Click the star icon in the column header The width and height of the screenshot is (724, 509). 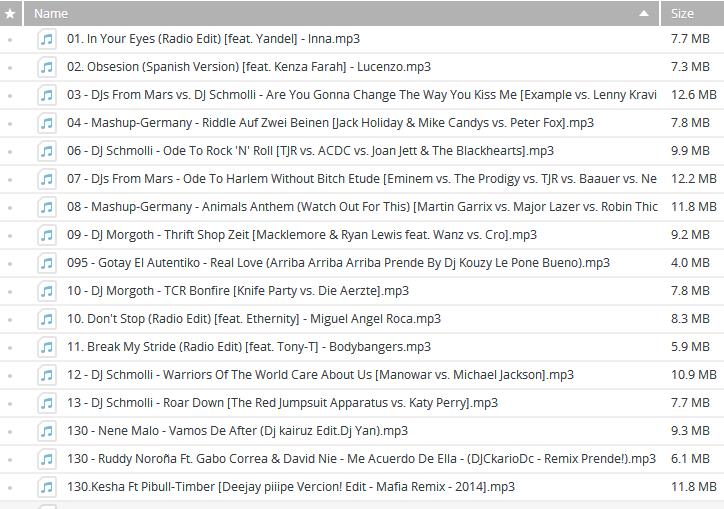pyautogui.click(x=10, y=14)
